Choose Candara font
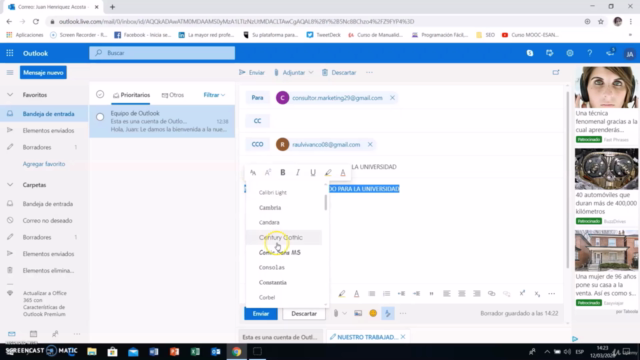This screenshot has width=640, height=360. tap(284, 222)
